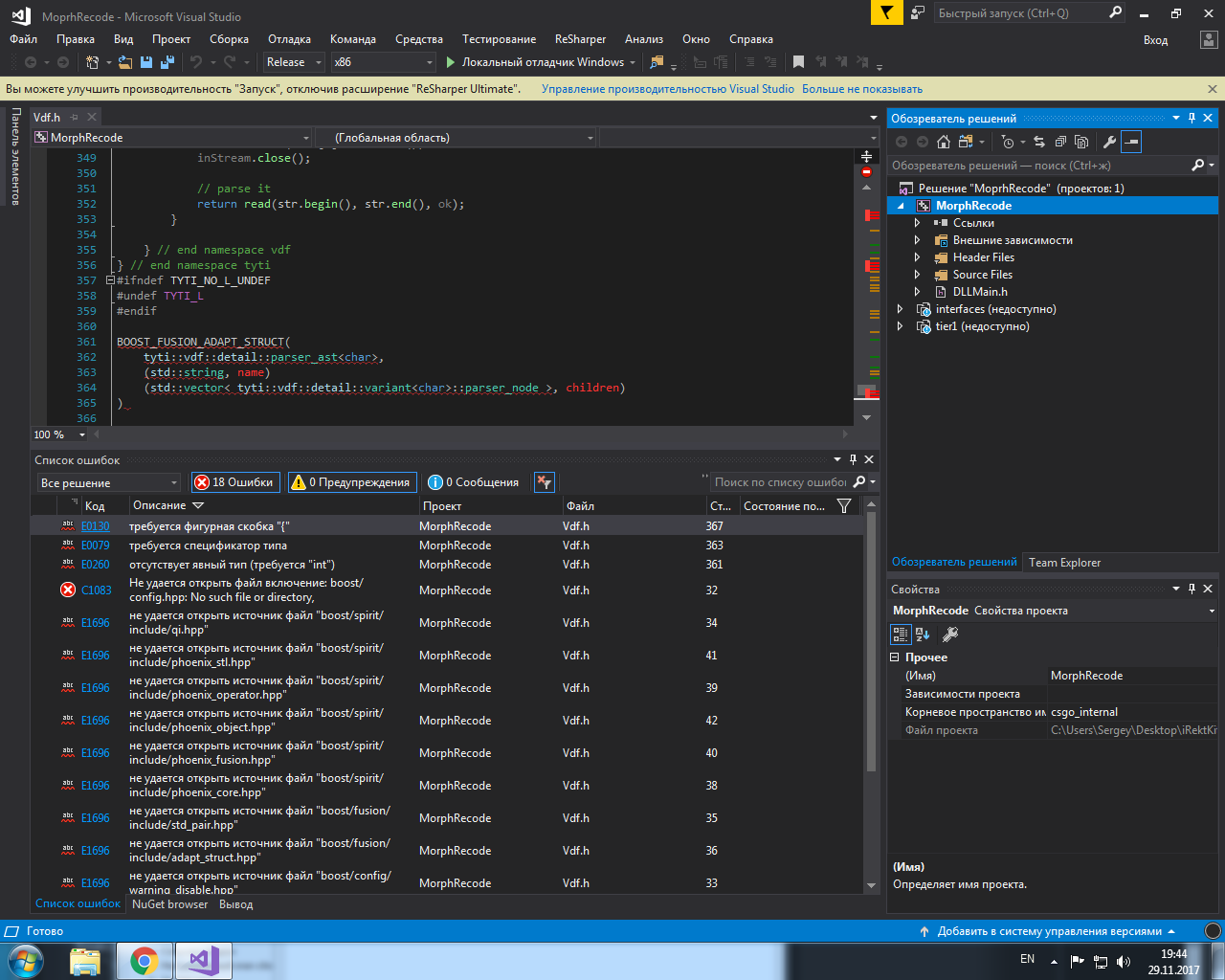Click pending changes filter clock icon

pyautogui.click(x=1008, y=142)
